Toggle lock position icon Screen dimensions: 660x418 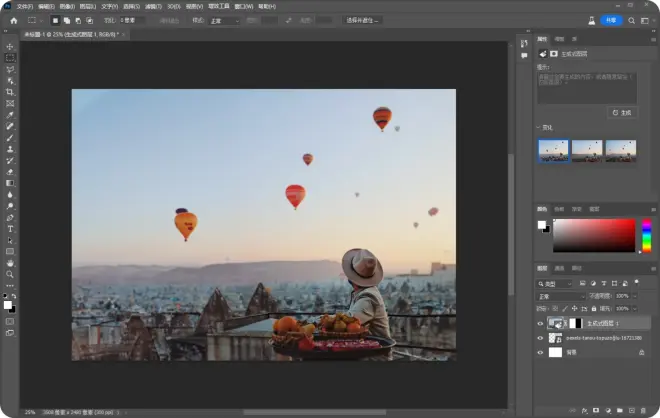575,309
